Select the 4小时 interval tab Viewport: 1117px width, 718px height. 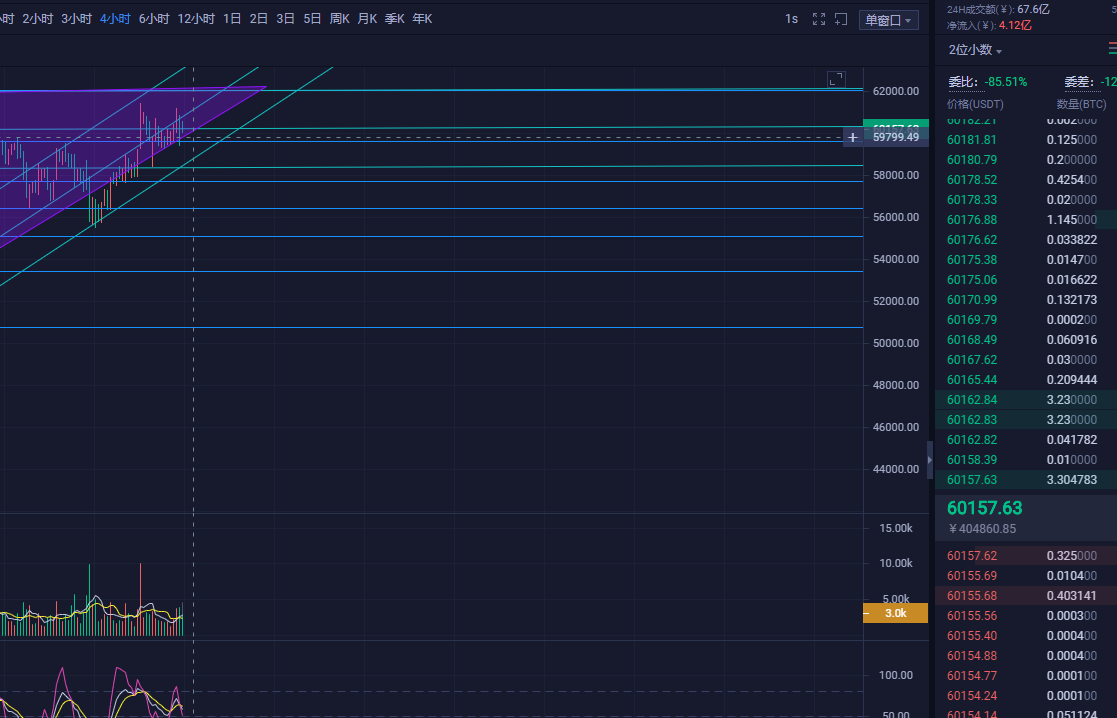click(115, 19)
